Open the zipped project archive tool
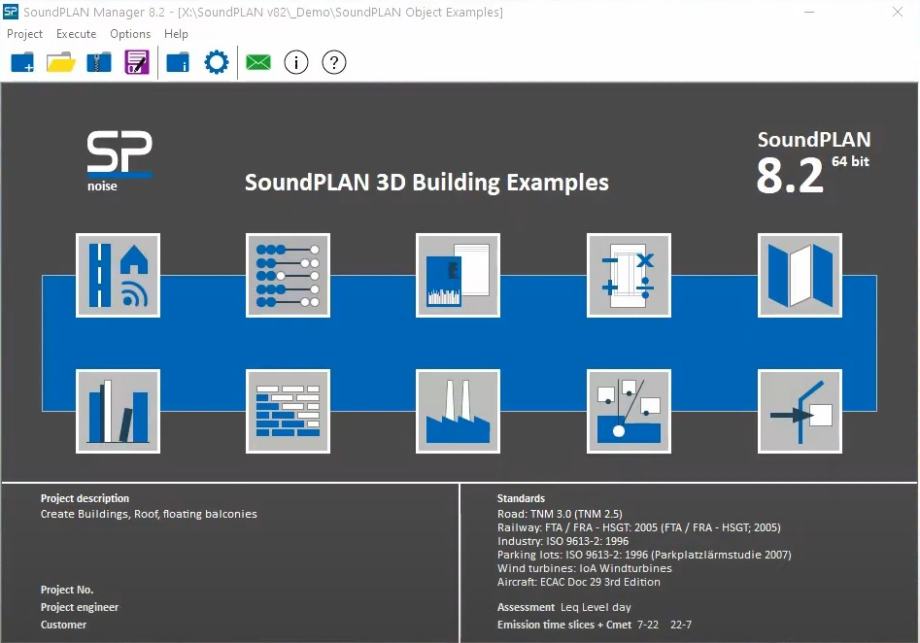 point(97,62)
